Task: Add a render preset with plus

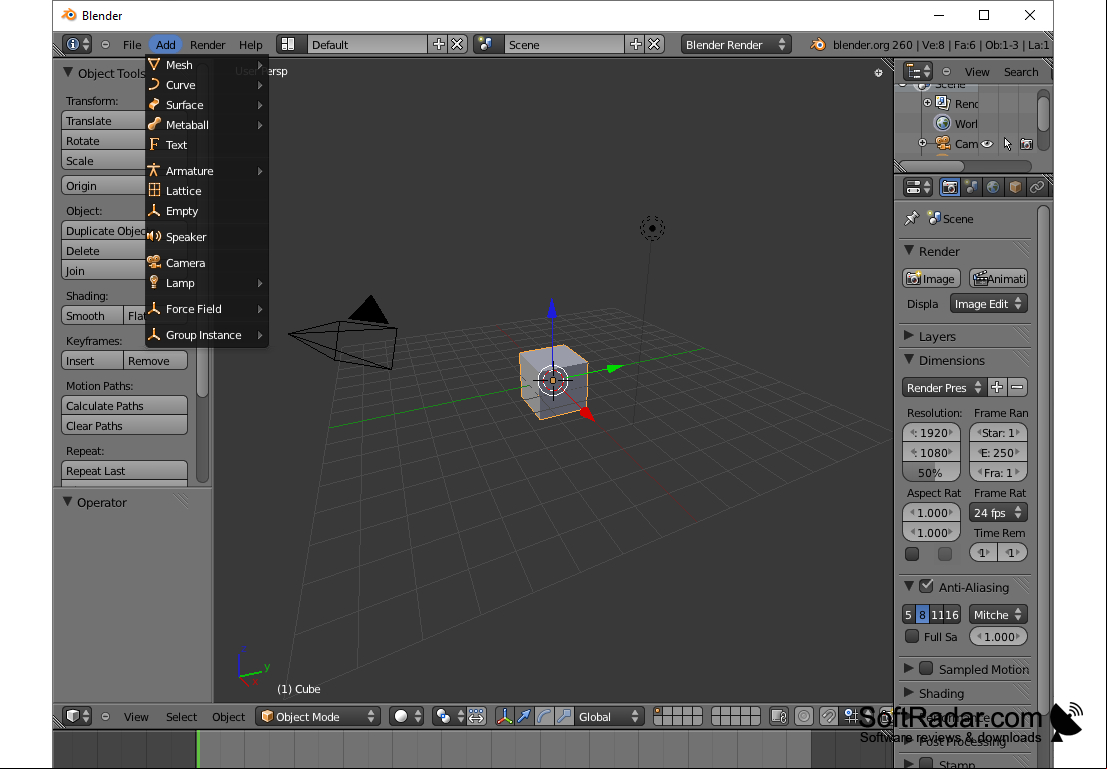Action: 997,387
